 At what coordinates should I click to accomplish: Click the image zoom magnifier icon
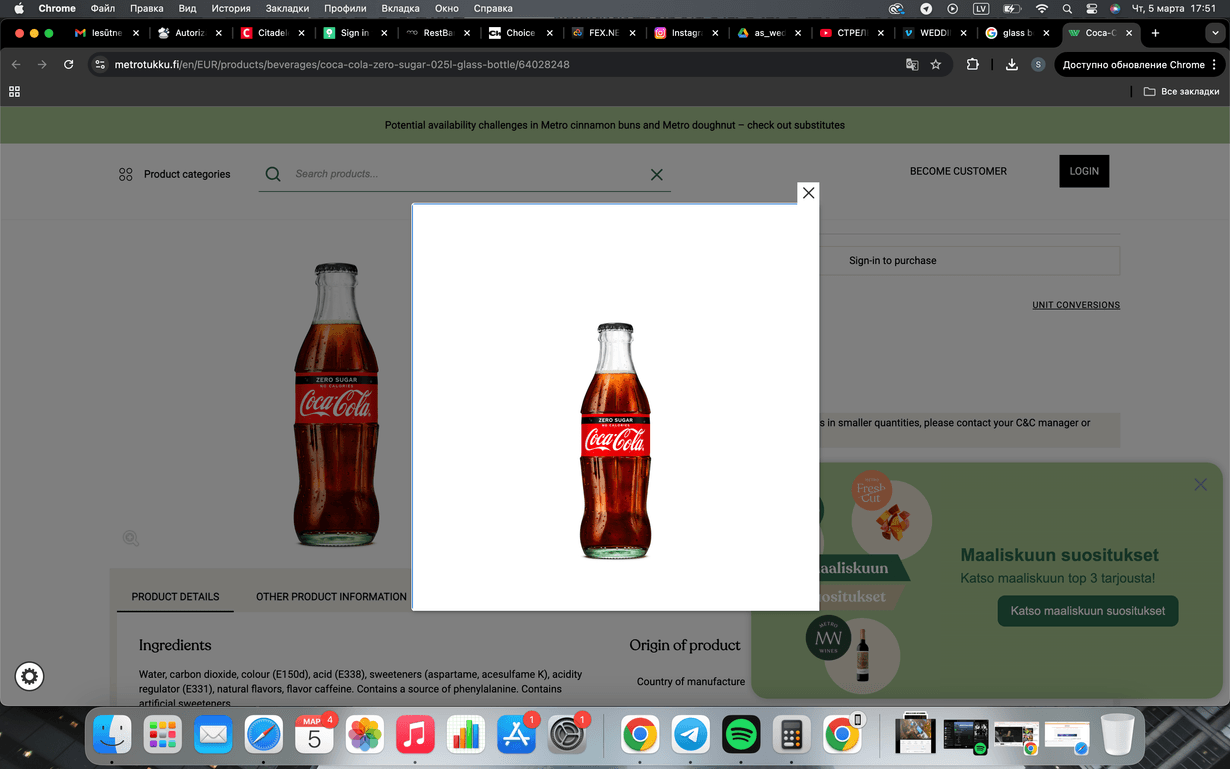pyautogui.click(x=131, y=538)
